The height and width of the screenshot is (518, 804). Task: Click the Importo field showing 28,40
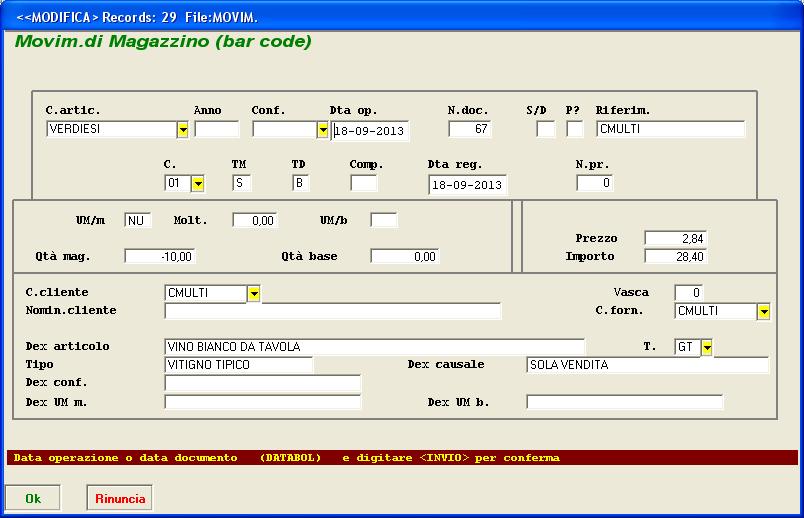pyautogui.click(x=676, y=256)
